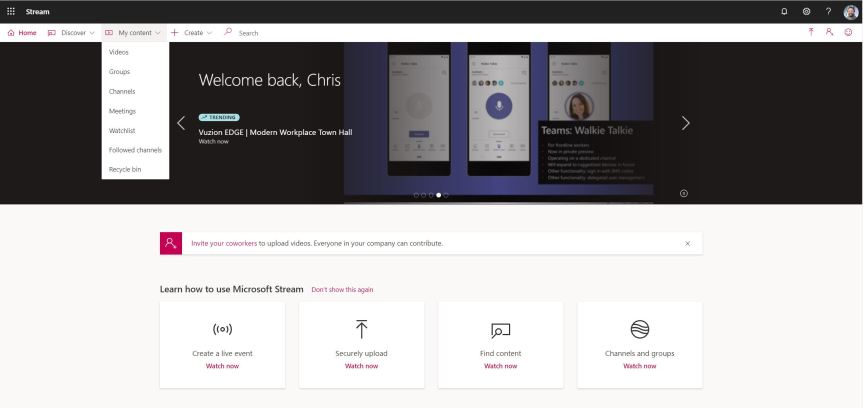Screen dimensions: 863x408
Task: Open the user profile avatar
Action: (850, 11)
